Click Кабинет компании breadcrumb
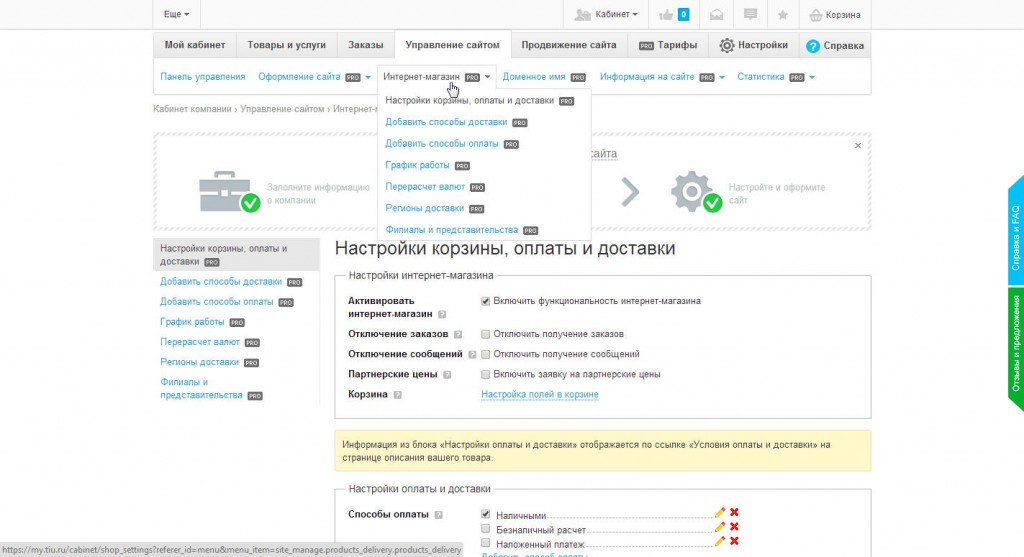Viewport: 1024px width, 557px height. click(x=192, y=109)
